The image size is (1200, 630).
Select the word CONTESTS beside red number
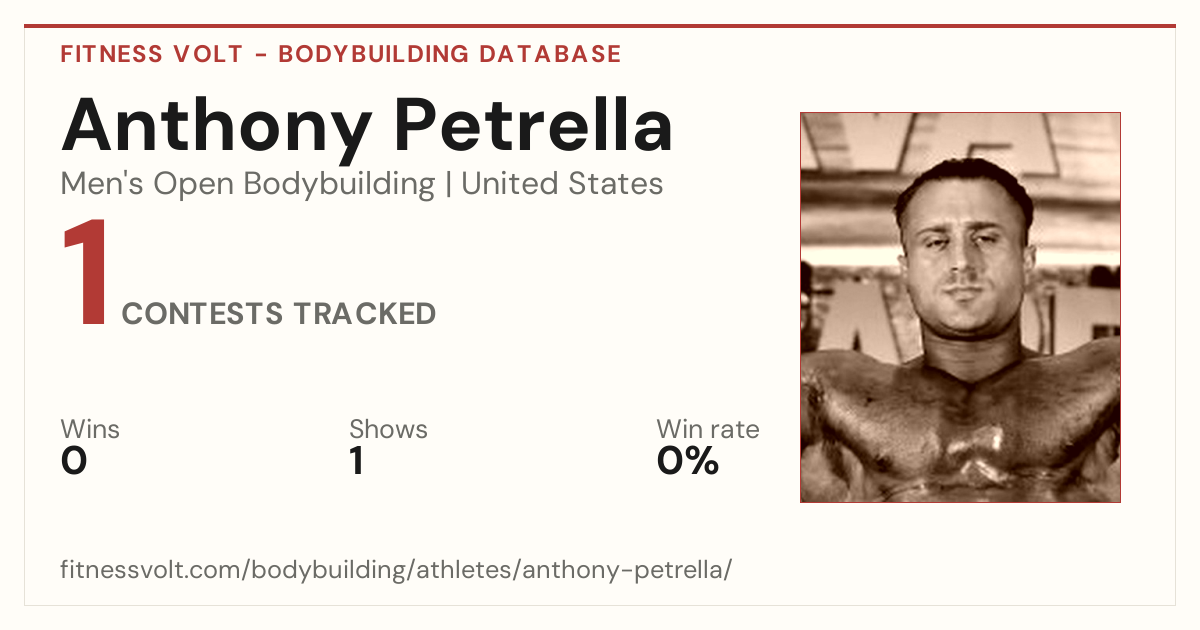click(x=202, y=314)
